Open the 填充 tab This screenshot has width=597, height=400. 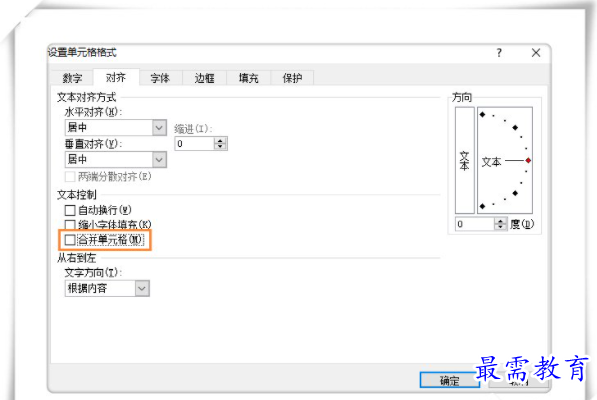[x=249, y=78]
